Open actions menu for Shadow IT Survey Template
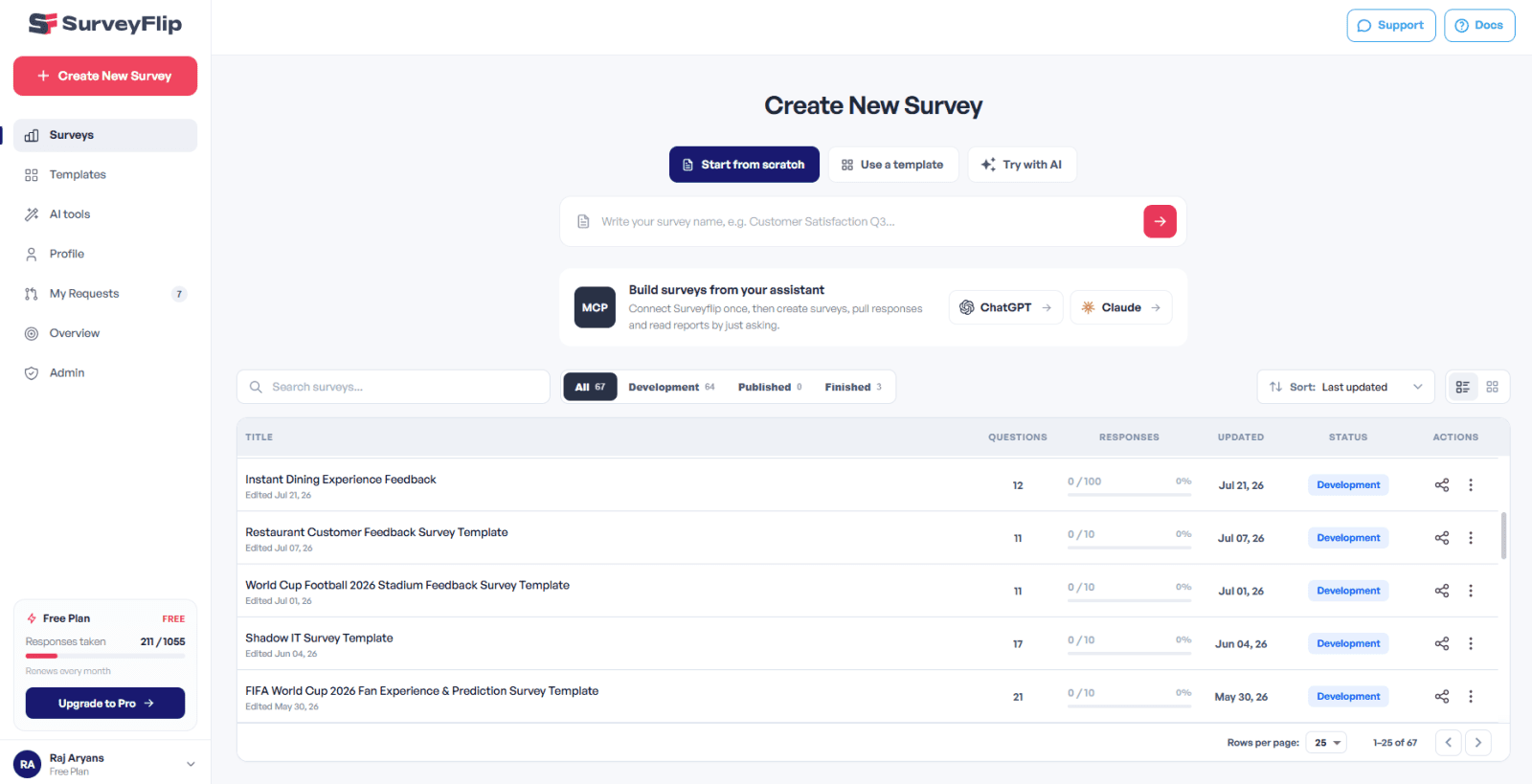Image resolution: width=1532 pixels, height=784 pixels. point(1471,643)
